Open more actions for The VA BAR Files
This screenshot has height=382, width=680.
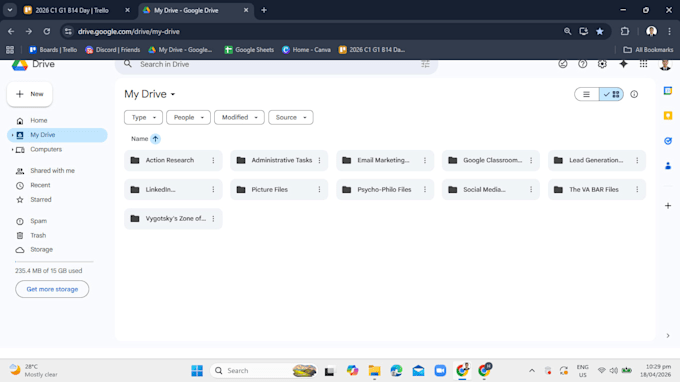tap(637, 189)
